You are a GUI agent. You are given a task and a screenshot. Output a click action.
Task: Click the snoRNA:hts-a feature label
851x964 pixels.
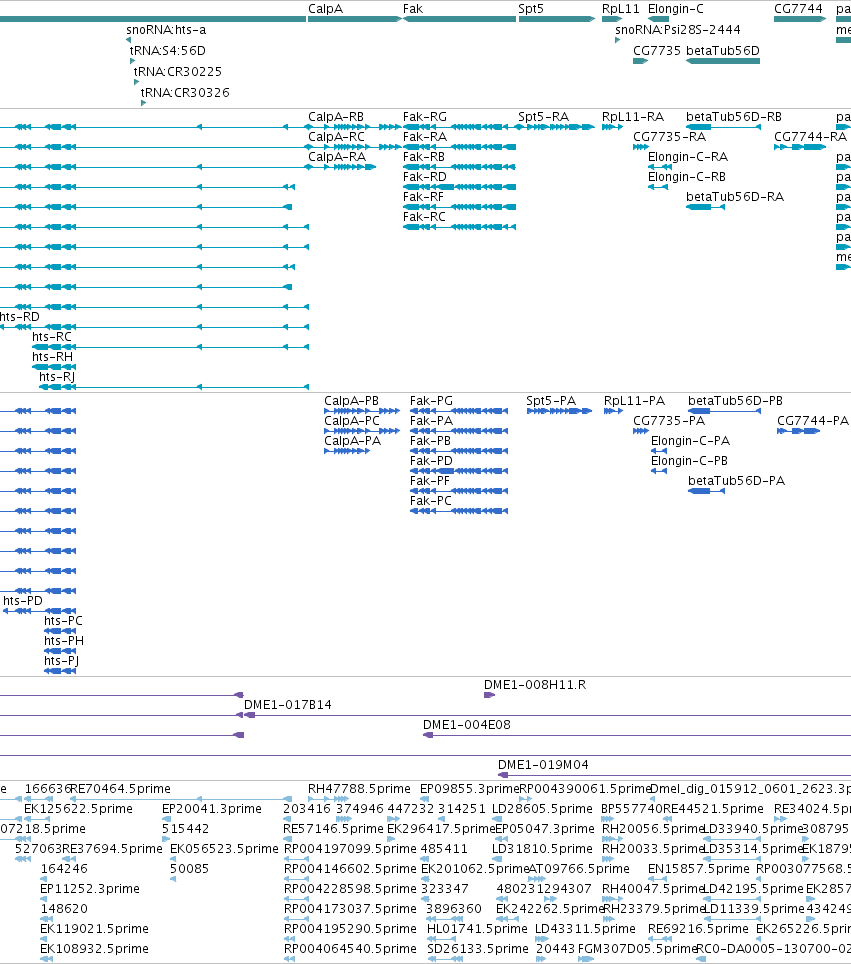coord(166,30)
